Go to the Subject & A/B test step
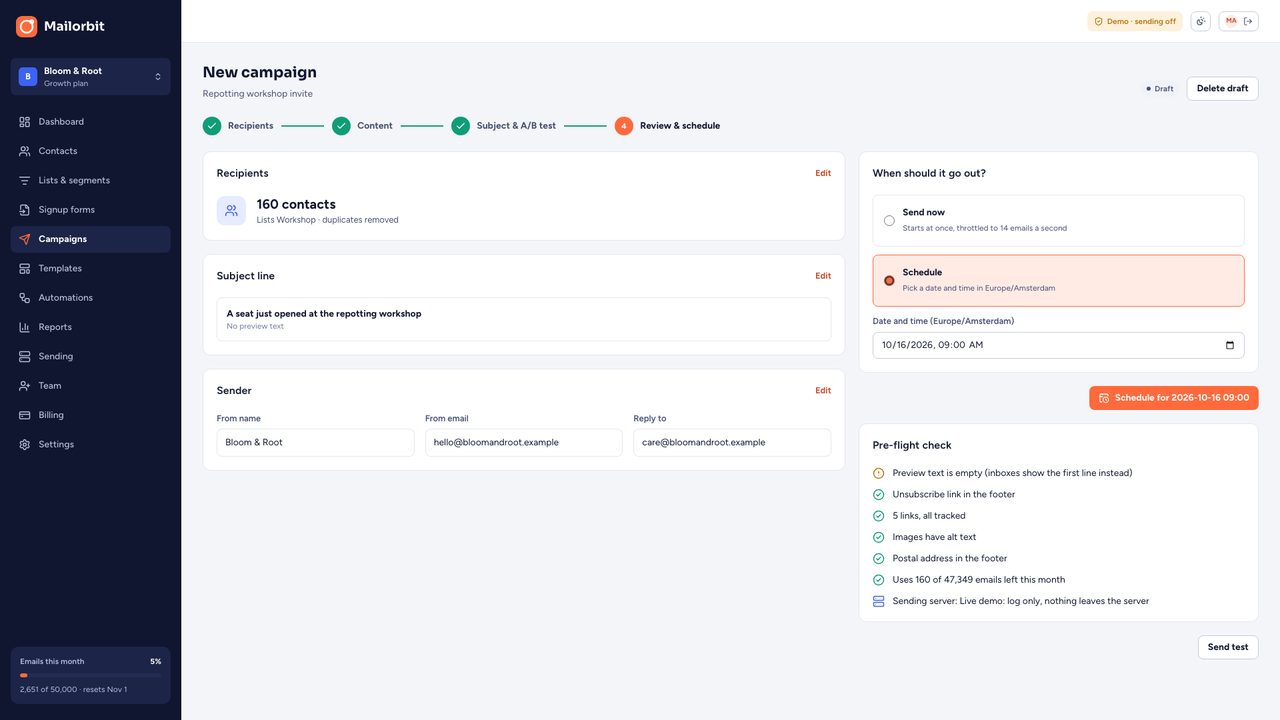 click(x=504, y=126)
